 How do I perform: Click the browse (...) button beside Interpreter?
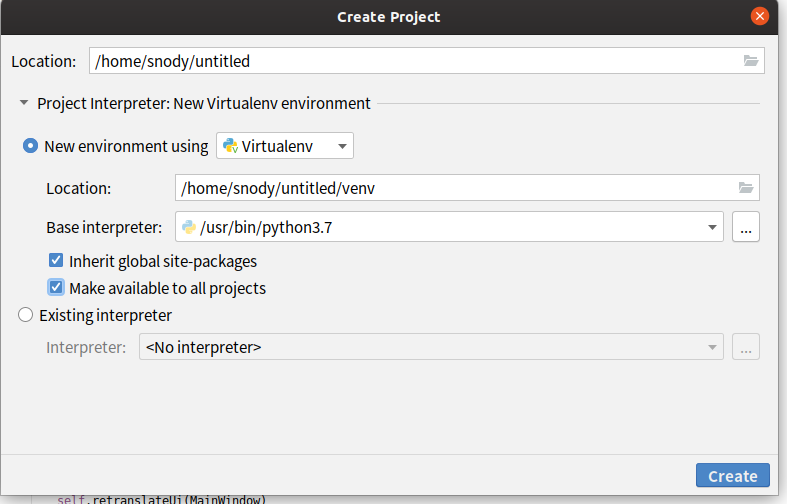[745, 348]
